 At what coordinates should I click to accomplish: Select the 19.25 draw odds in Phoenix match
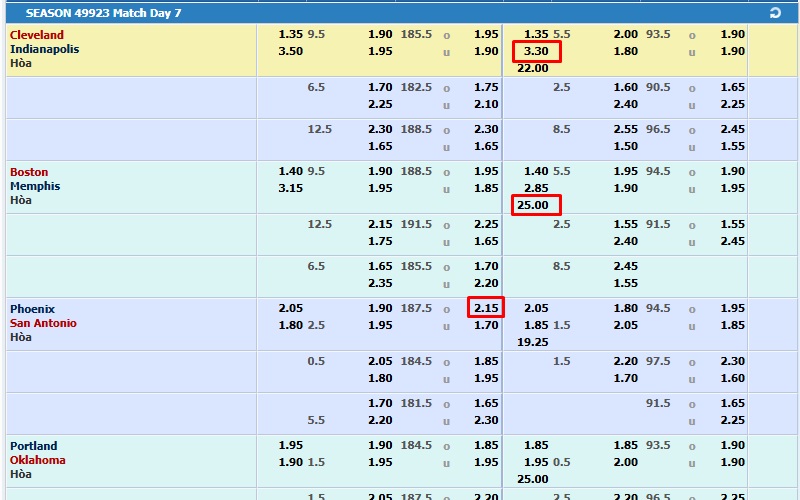click(533, 342)
